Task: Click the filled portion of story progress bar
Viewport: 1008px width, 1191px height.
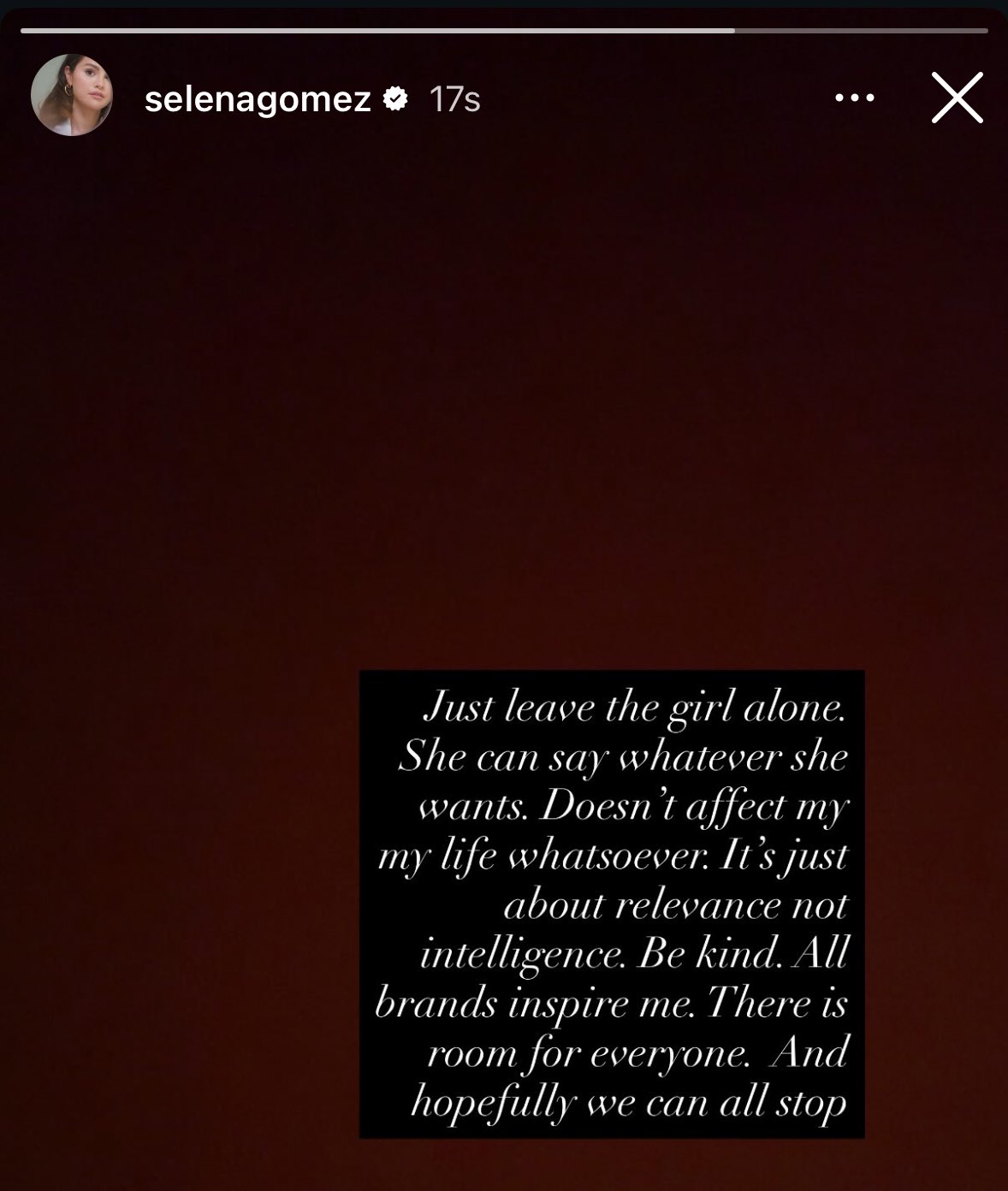Action: click(377, 30)
